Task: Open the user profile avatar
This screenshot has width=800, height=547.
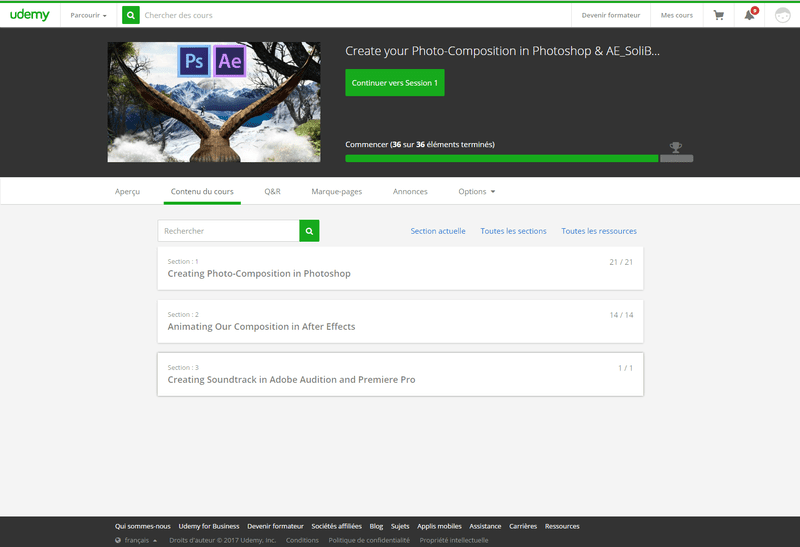Action: (x=783, y=15)
